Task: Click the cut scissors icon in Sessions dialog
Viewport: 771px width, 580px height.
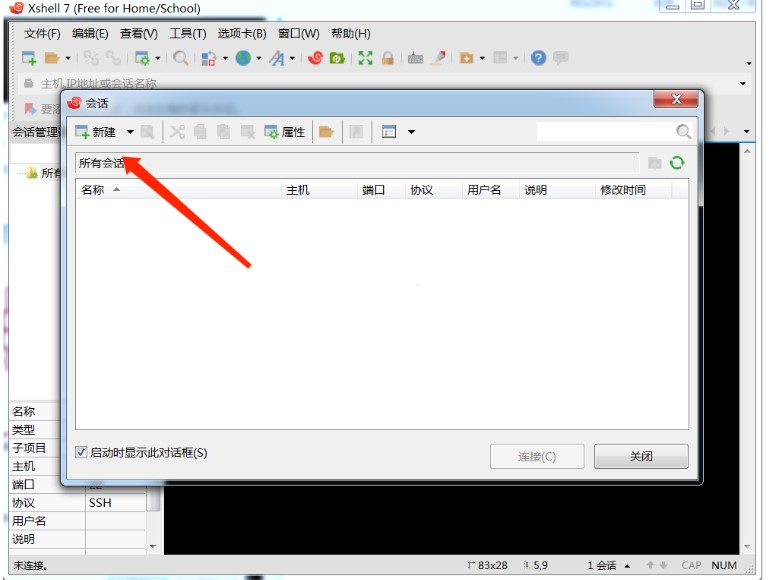Action: (177, 132)
